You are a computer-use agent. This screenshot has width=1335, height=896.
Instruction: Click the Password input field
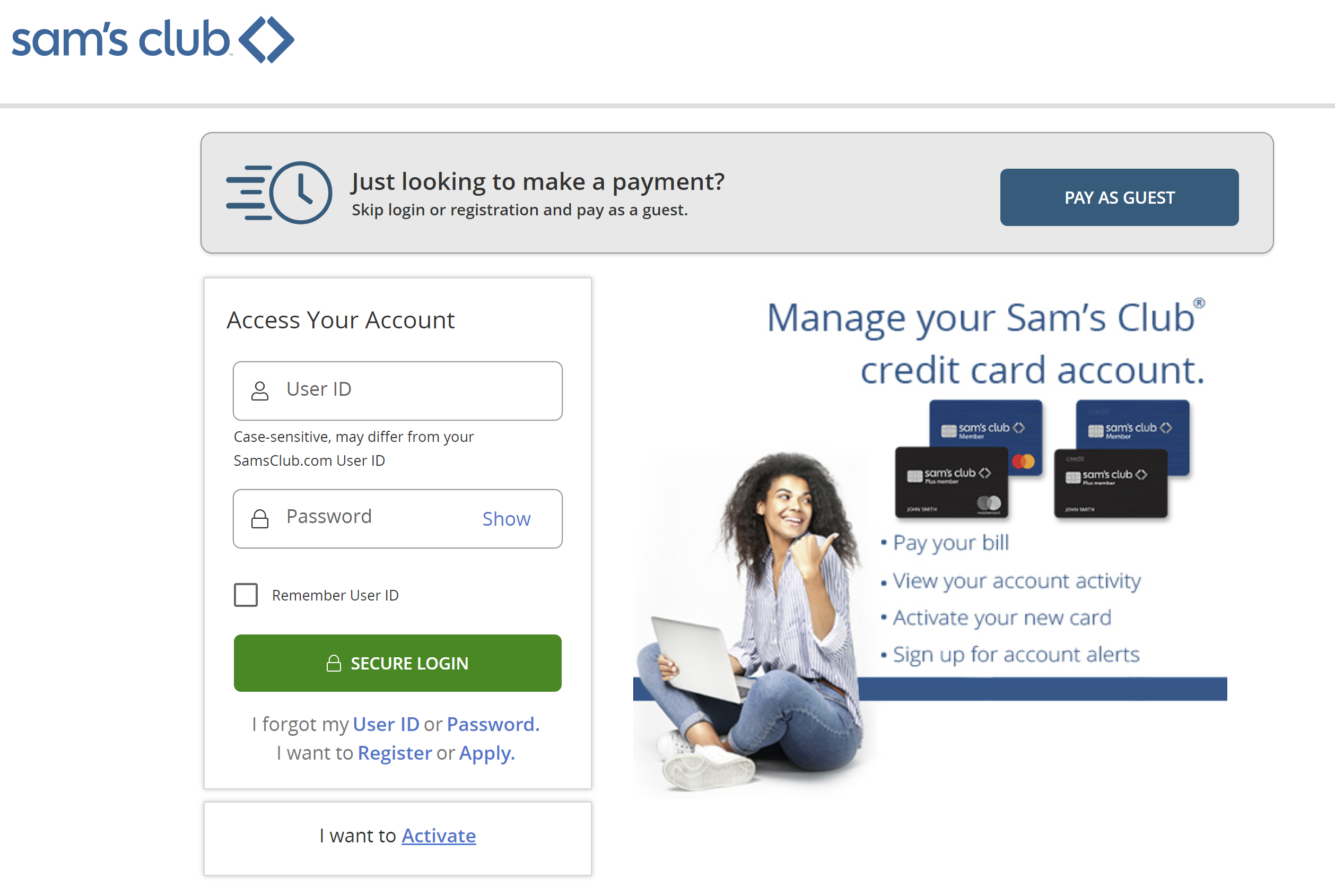click(x=397, y=517)
